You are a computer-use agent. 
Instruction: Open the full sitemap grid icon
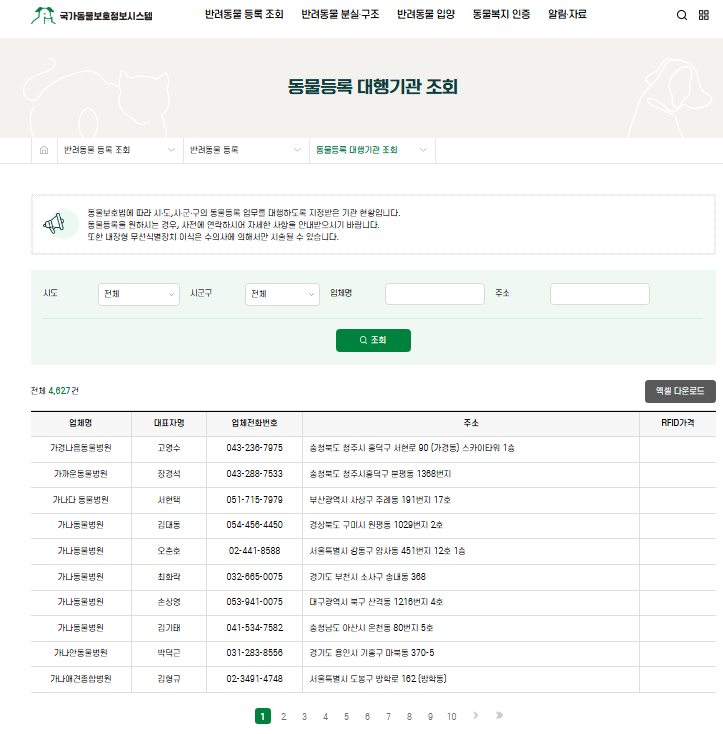tap(704, 15)
